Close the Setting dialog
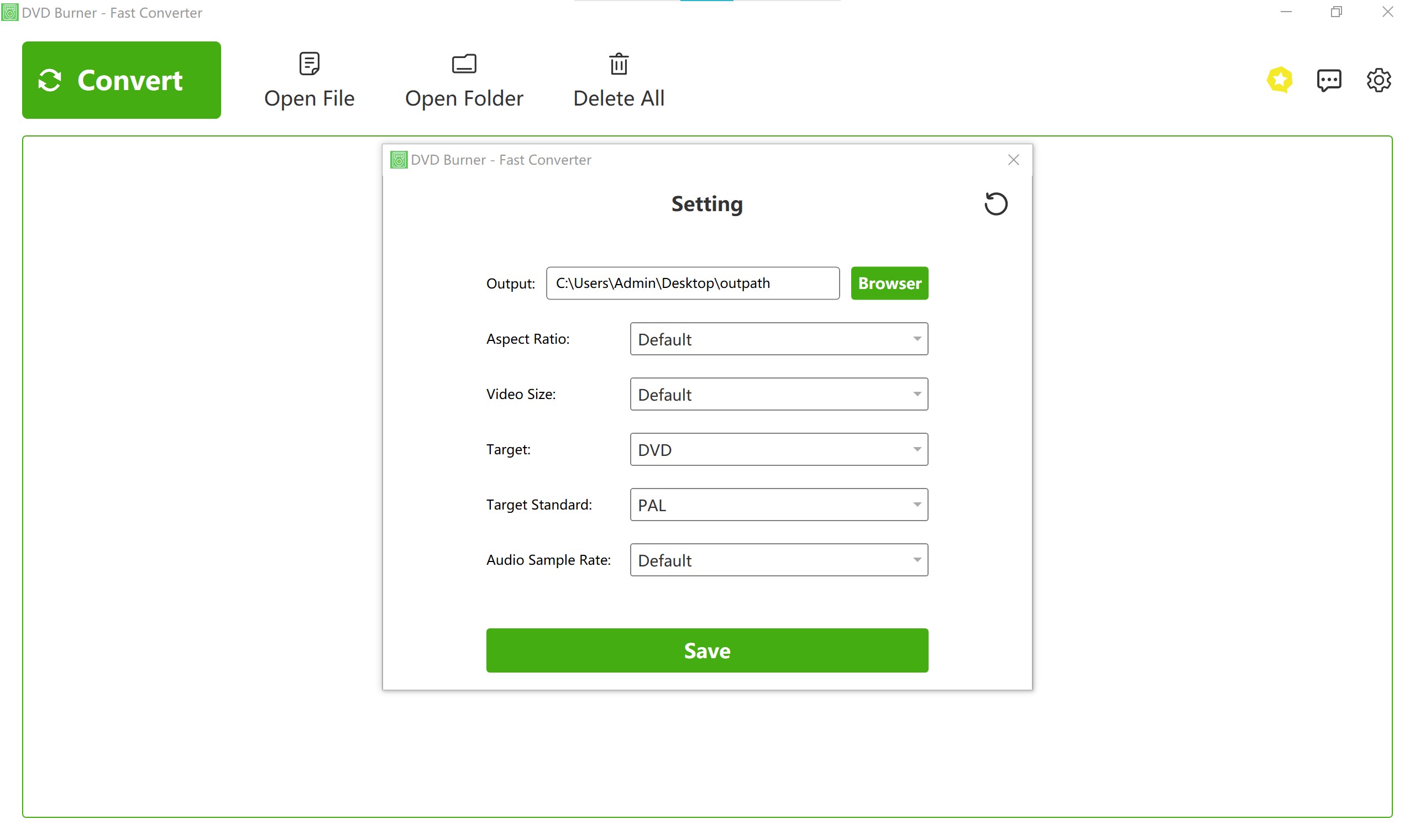 coord(1013,160)
